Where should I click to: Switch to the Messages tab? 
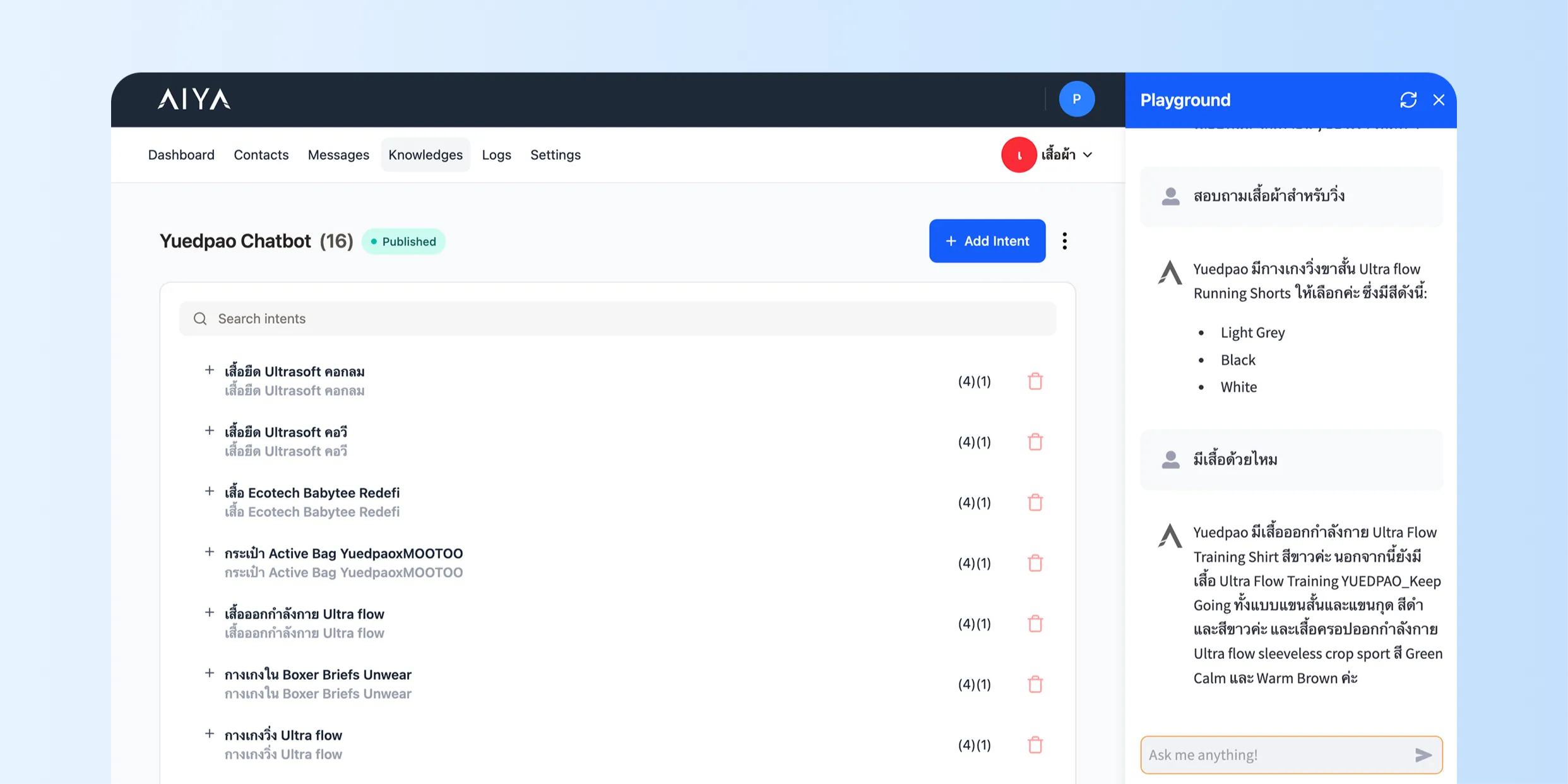[338, 155]
